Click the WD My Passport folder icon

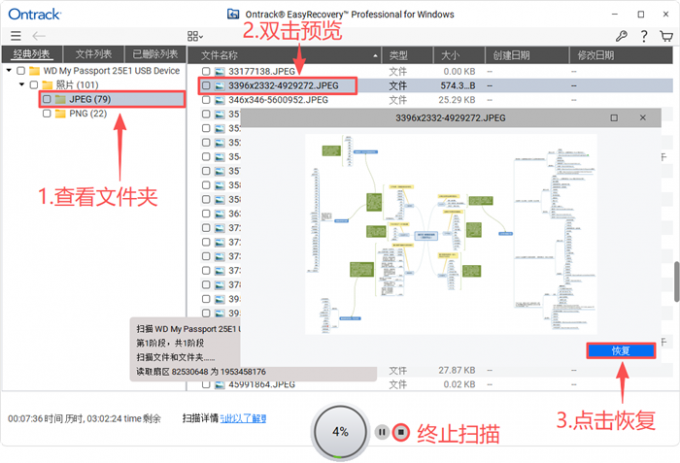pyautogui.click(x=34, y=71)
